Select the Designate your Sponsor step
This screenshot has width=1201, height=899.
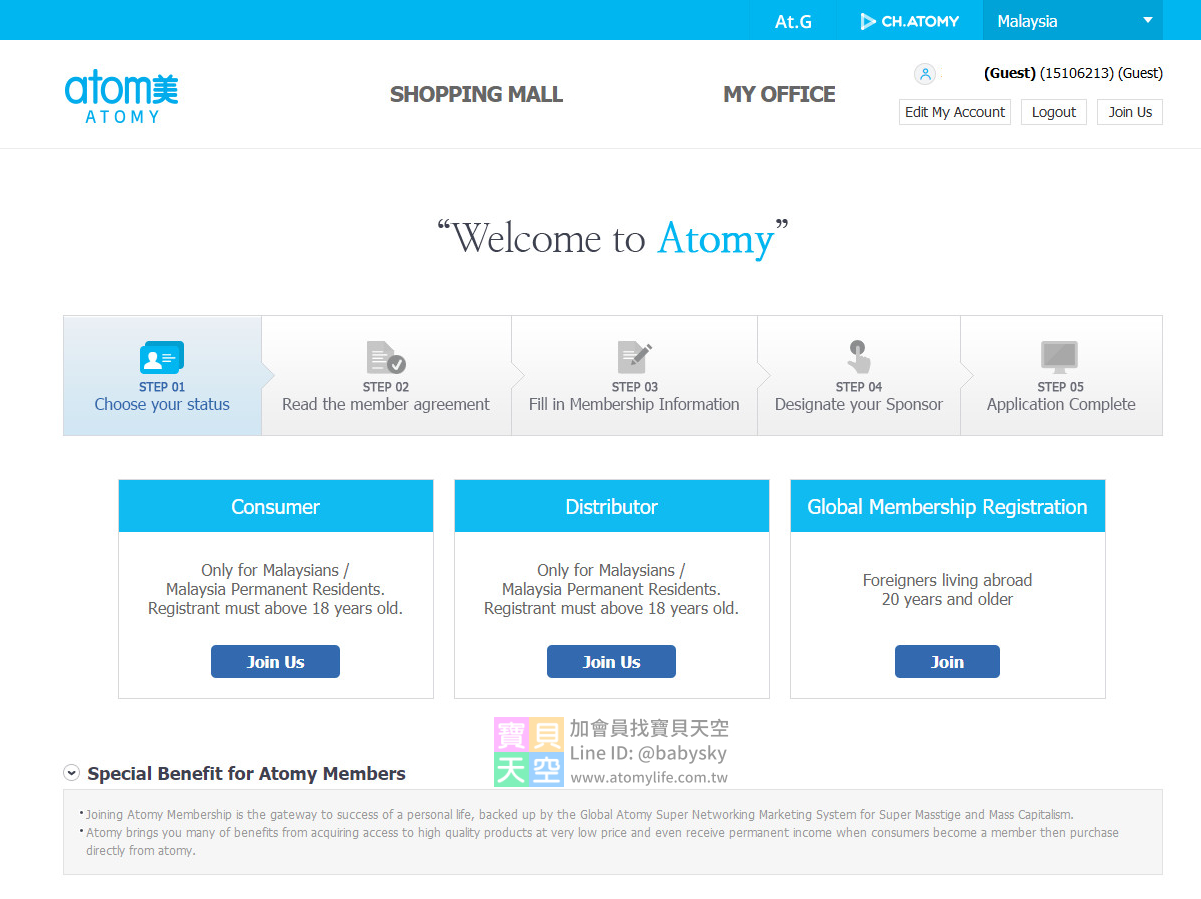[x=858, y=376]
